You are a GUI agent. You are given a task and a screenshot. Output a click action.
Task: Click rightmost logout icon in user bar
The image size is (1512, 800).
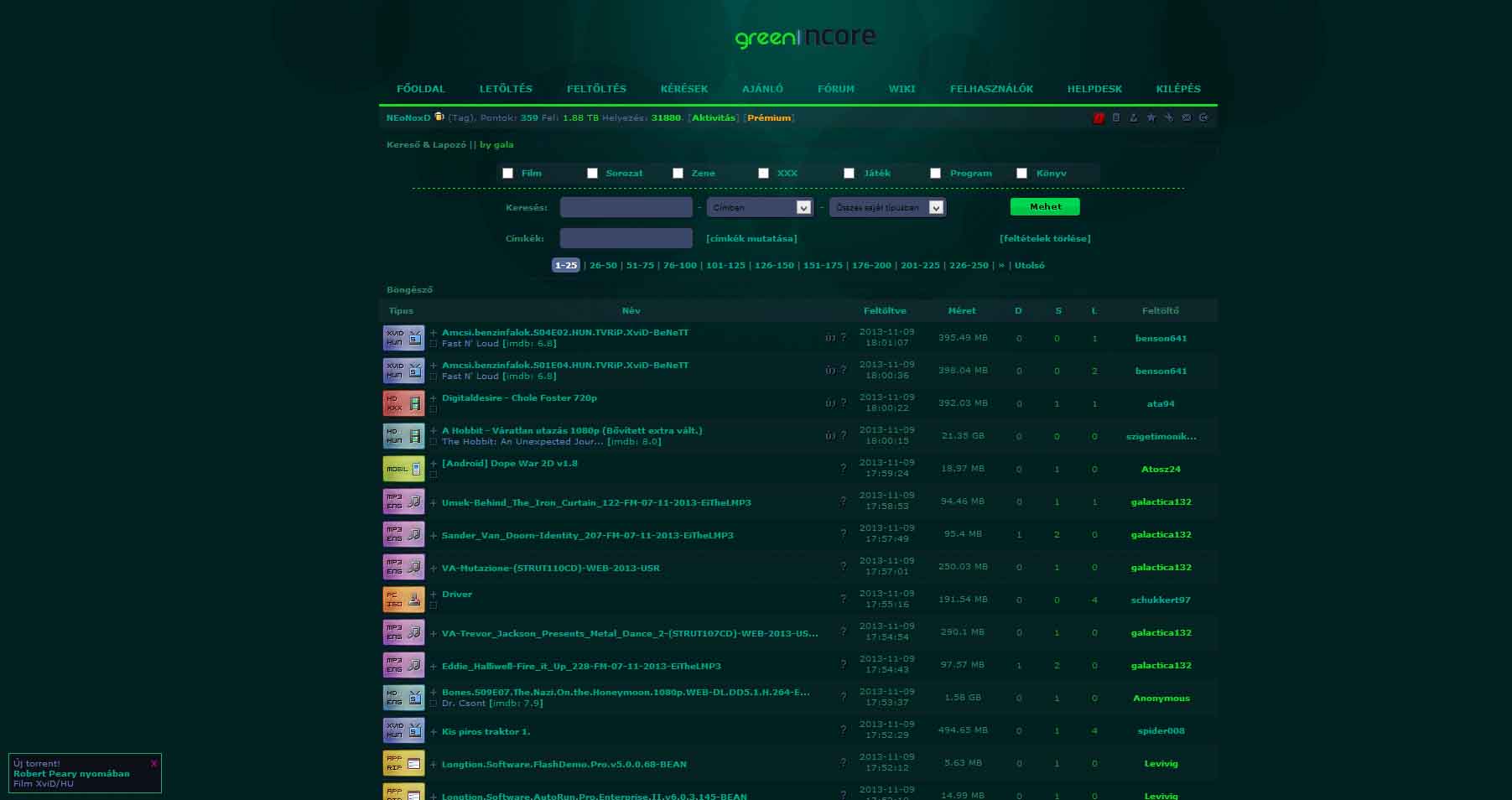(x=1204, y=118)
